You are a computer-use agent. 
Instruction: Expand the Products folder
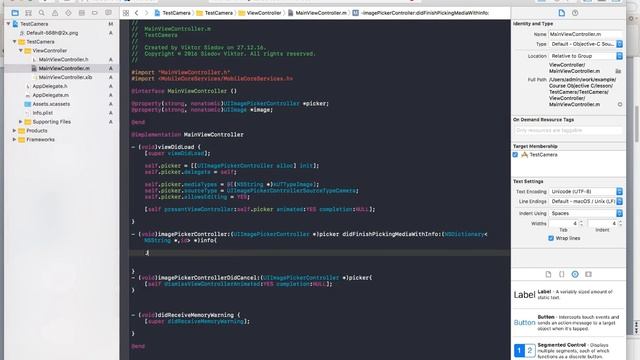tap(15, 131)
